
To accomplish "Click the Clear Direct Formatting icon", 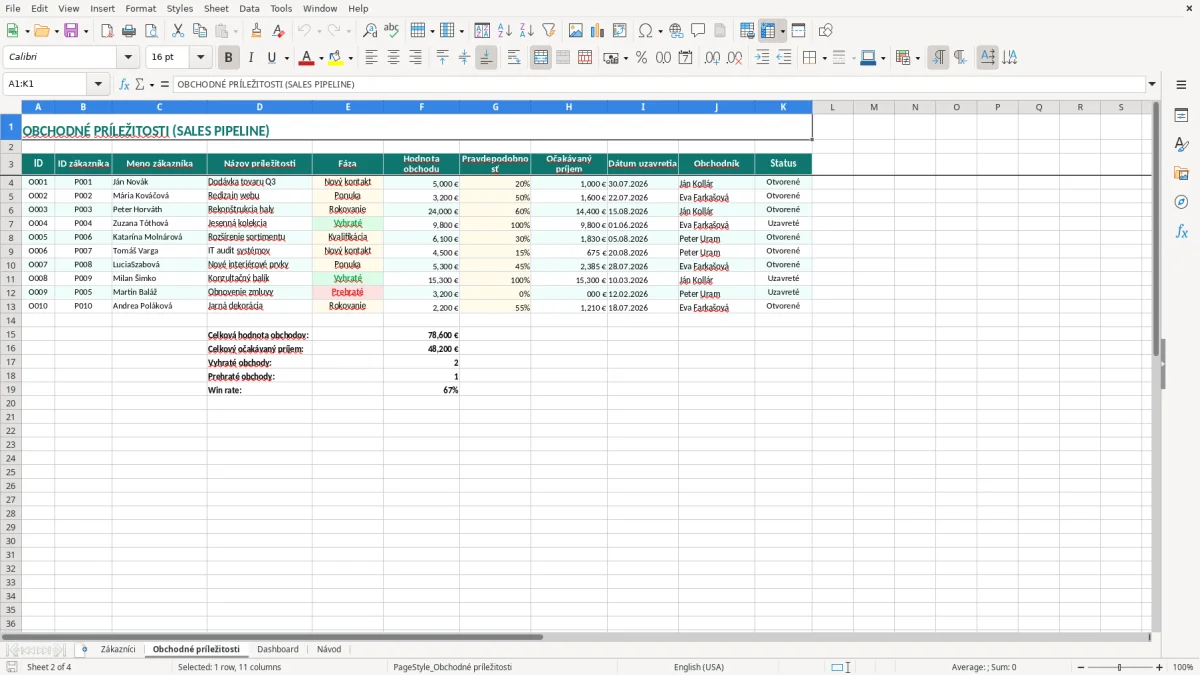I will click(x=278, y=31).
